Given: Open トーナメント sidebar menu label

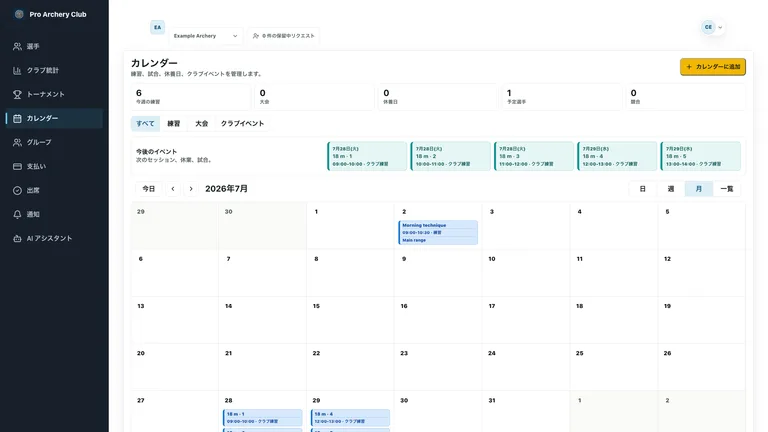Looking at the screenshot, I should pyautogui.click(x=46, y=95).
